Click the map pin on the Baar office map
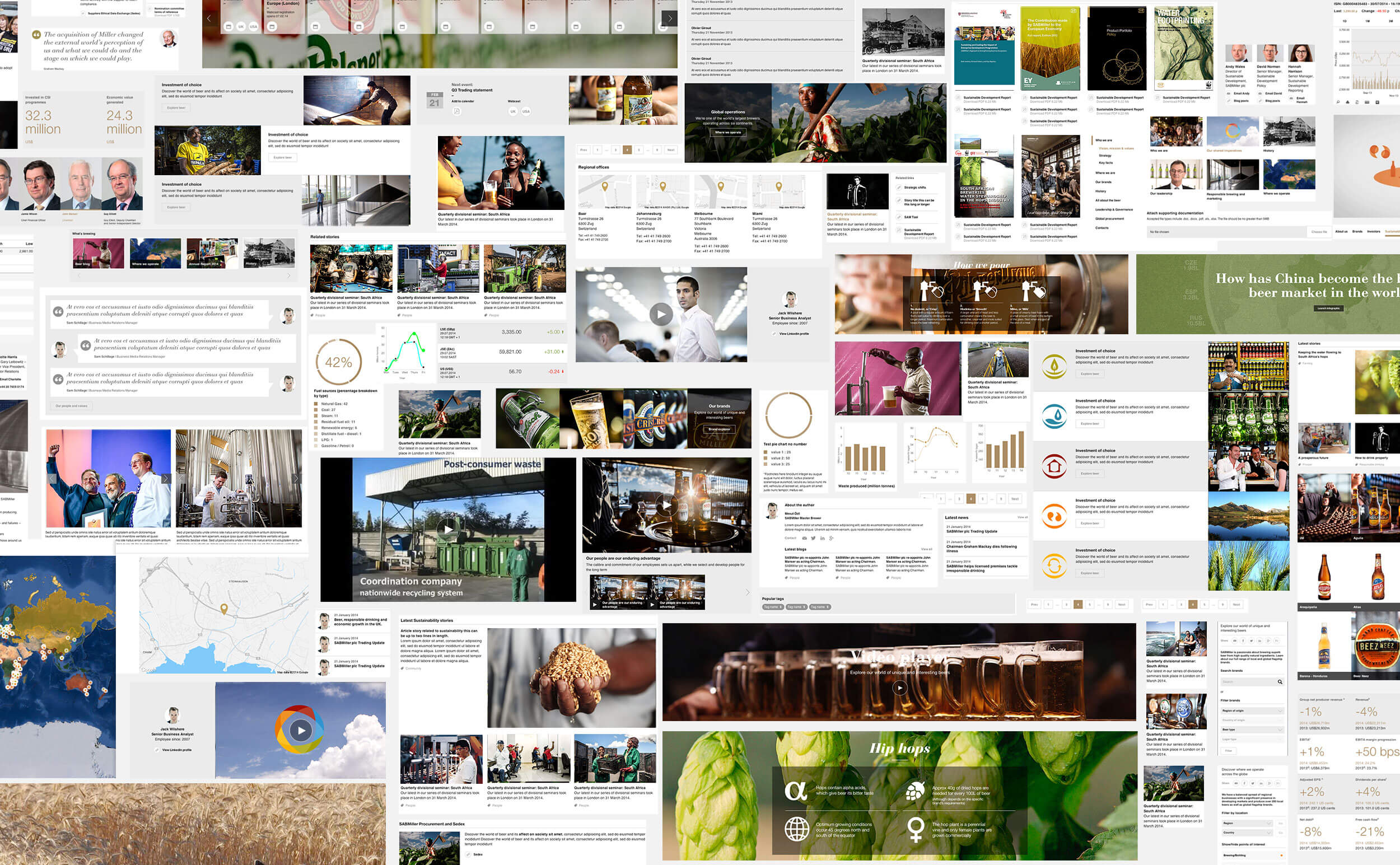1400x865 pixels. 605,186
